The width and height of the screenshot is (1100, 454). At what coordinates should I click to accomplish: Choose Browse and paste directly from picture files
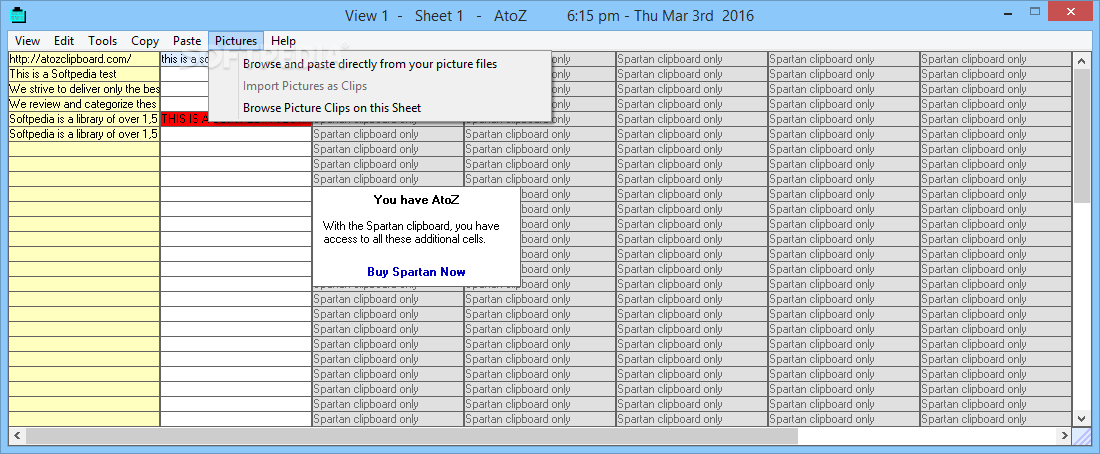pos(380,64)
